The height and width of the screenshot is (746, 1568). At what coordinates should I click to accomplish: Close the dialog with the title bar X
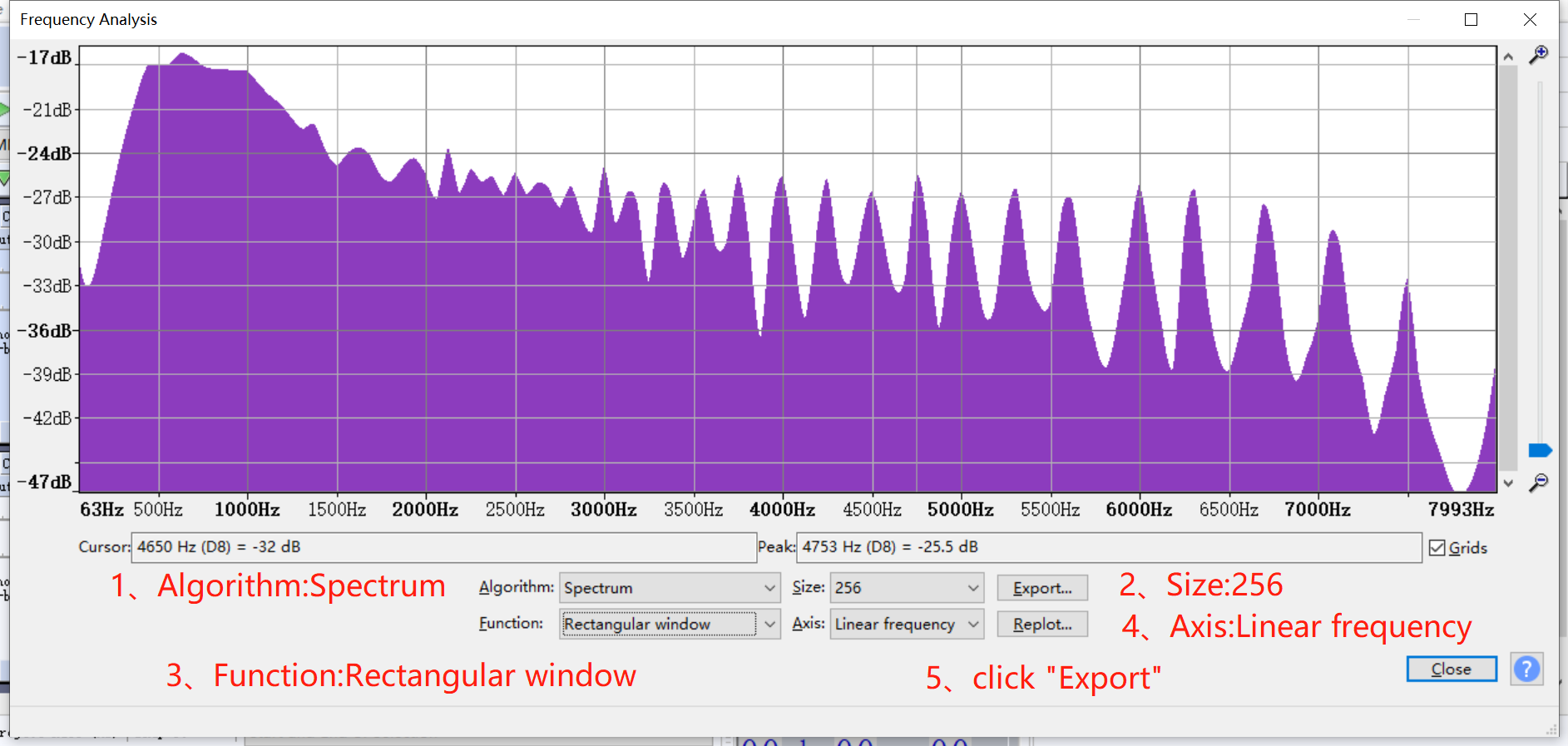(1529, 20)
